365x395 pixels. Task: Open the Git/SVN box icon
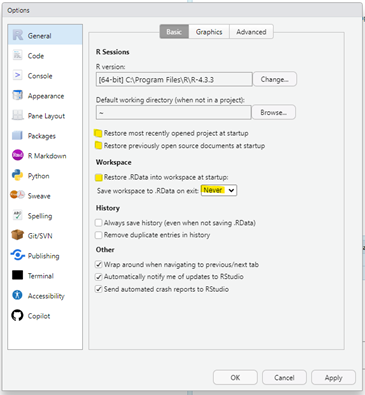[x=17, y=235]
